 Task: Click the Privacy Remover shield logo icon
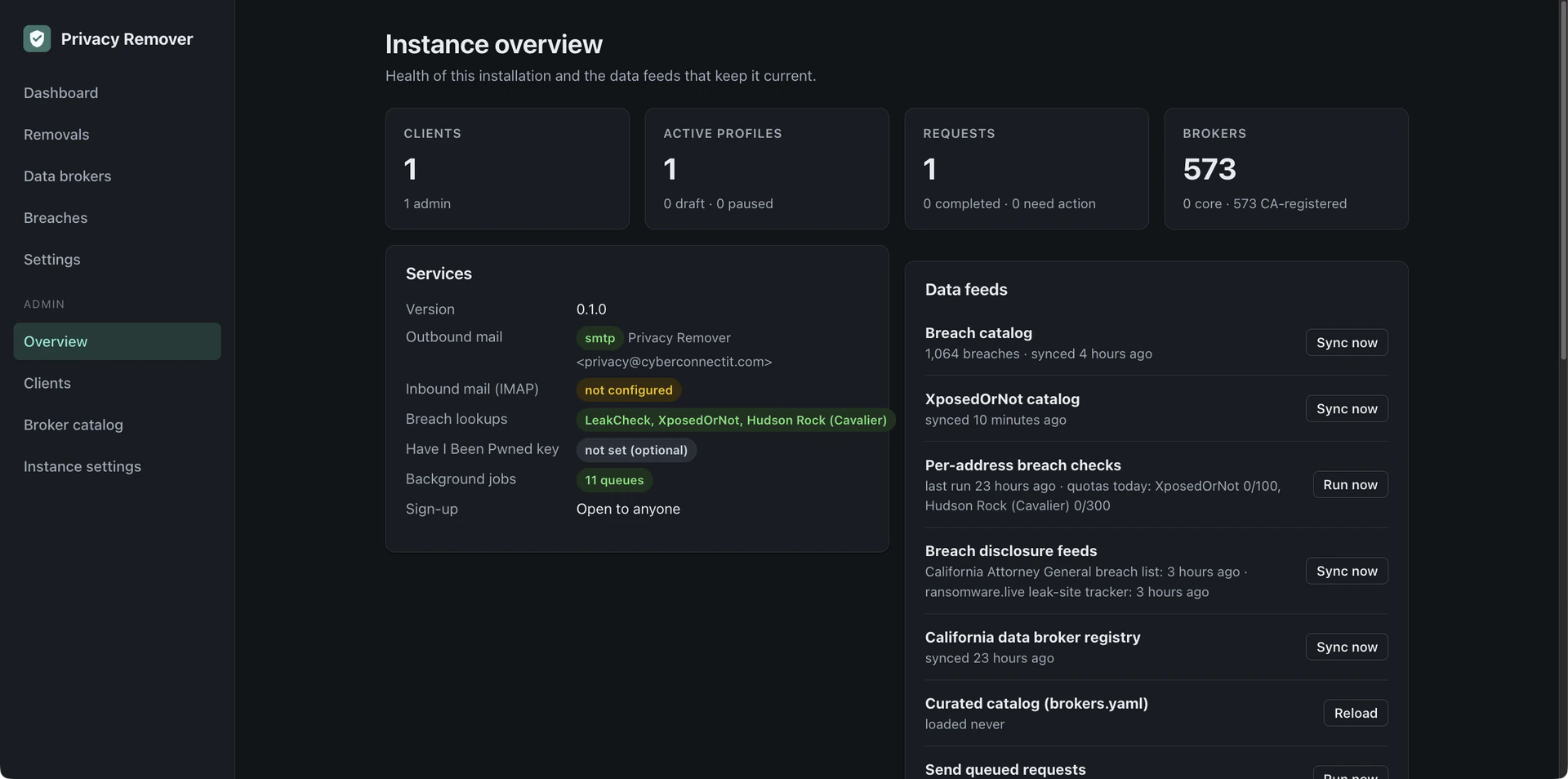(37, 38)
